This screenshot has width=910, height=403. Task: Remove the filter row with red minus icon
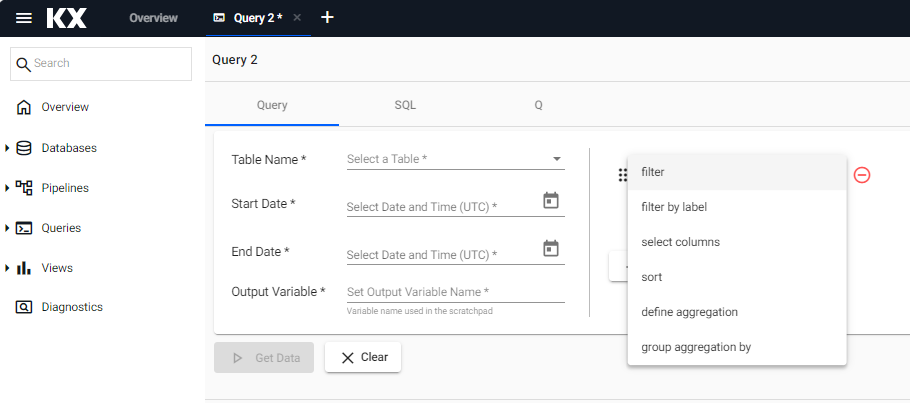pos(862,175)
